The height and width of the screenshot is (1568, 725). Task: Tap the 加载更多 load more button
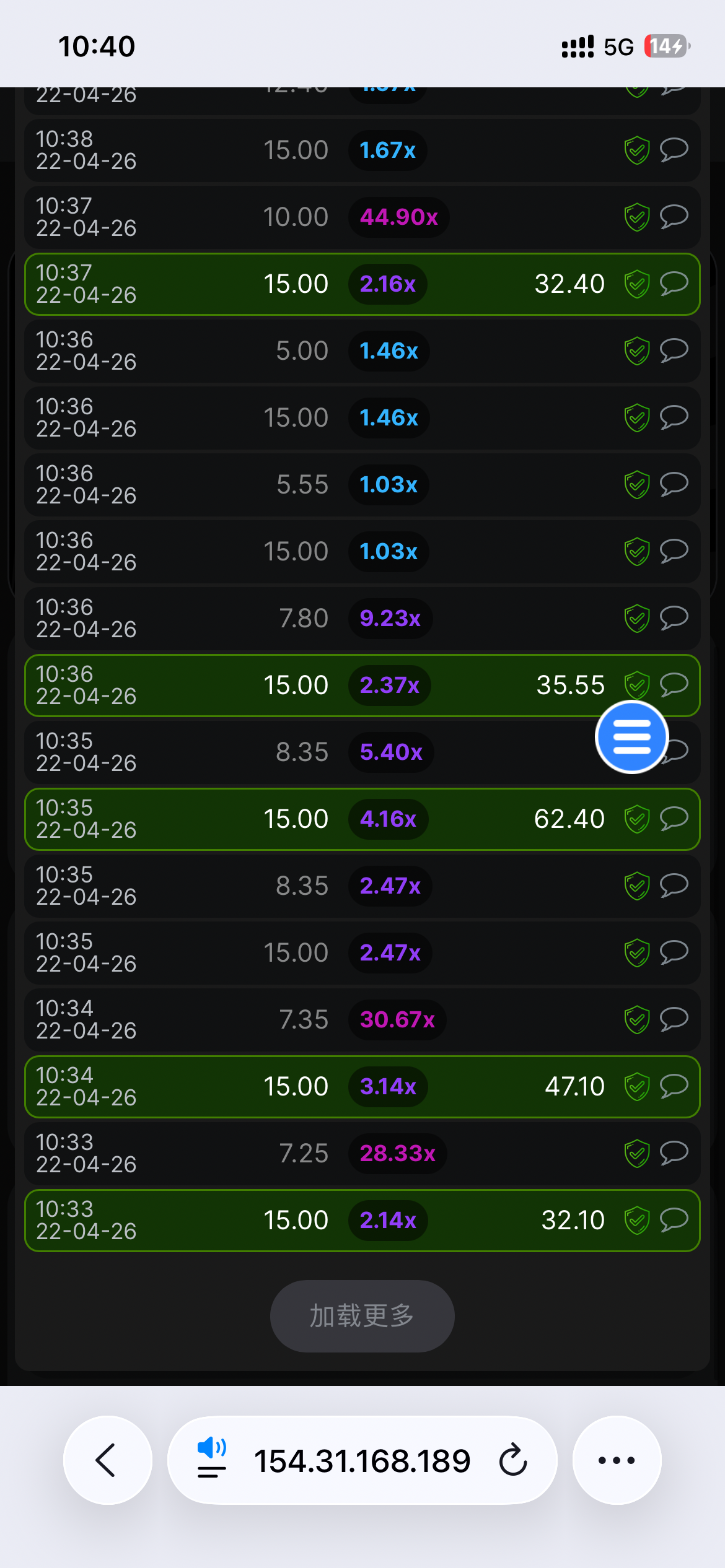pyautogui.click(x=362, y=1316)
